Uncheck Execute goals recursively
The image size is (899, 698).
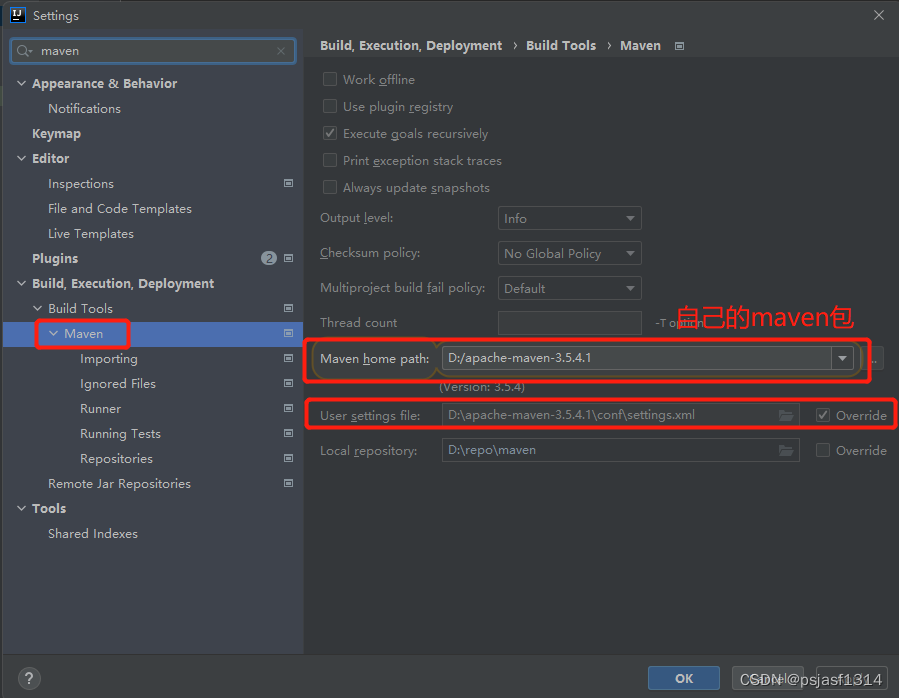coord(330,133)
